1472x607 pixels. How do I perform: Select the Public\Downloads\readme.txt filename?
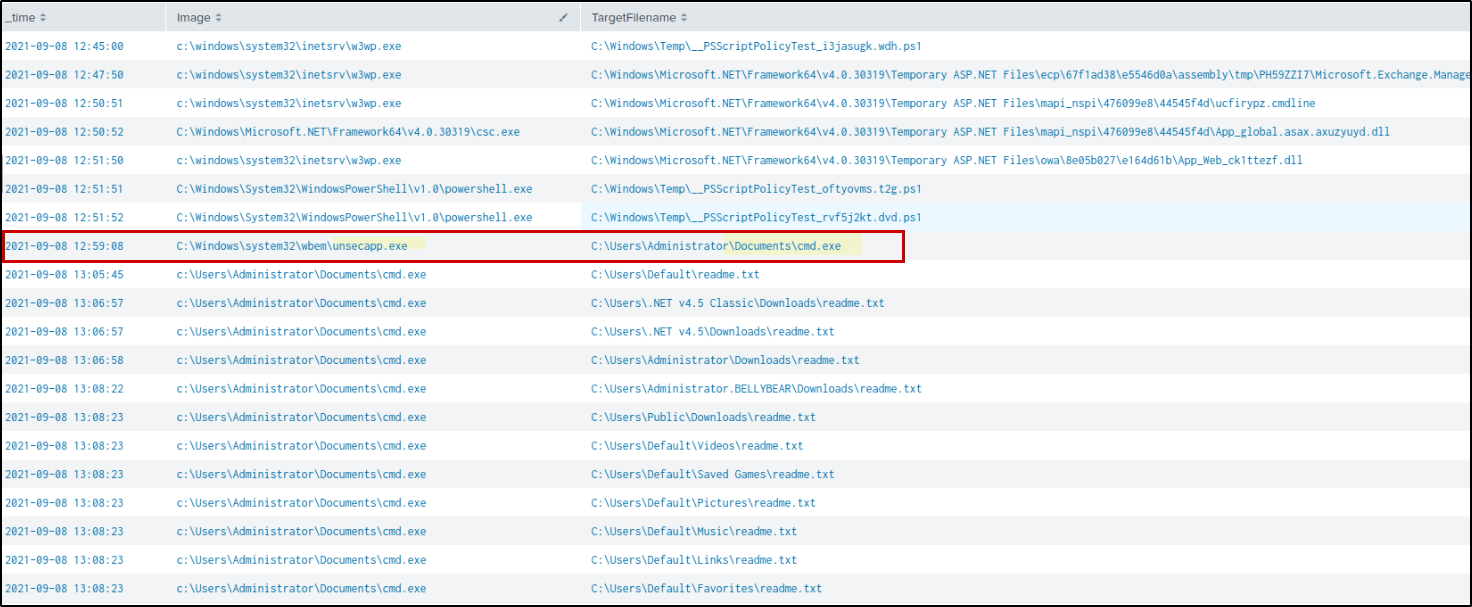[x=703, y=417]
